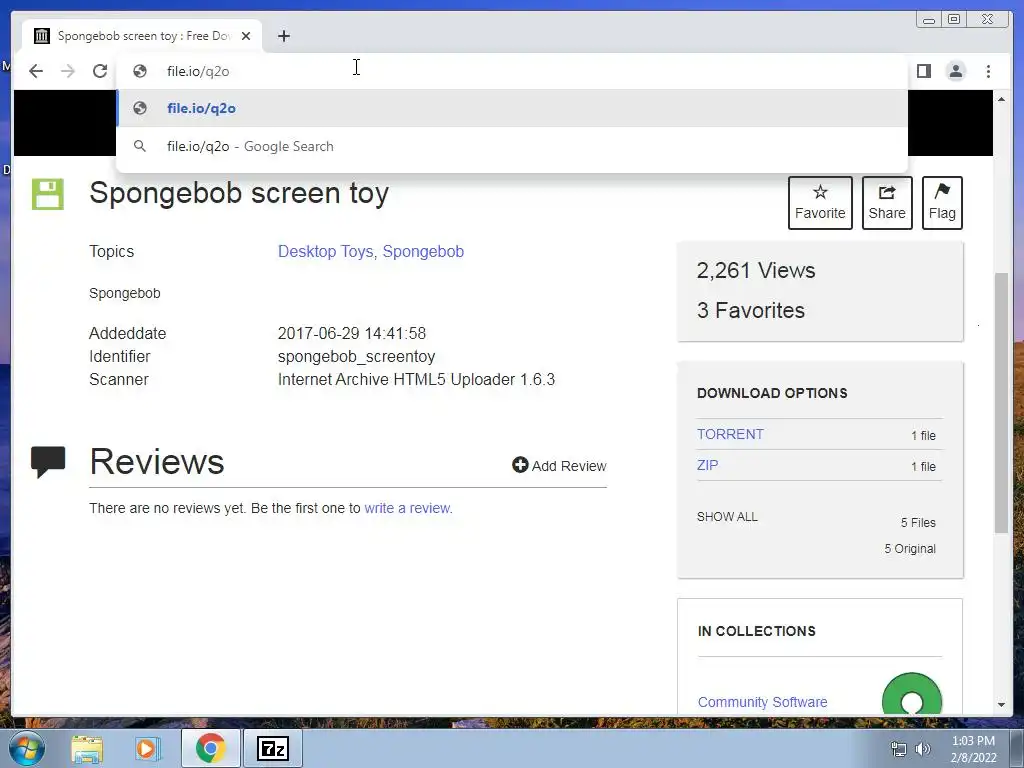Viewport: 1024px width, 768px height.
Task: Open Windows Explorer from the taskbar
Action: (x=87, y=749)
